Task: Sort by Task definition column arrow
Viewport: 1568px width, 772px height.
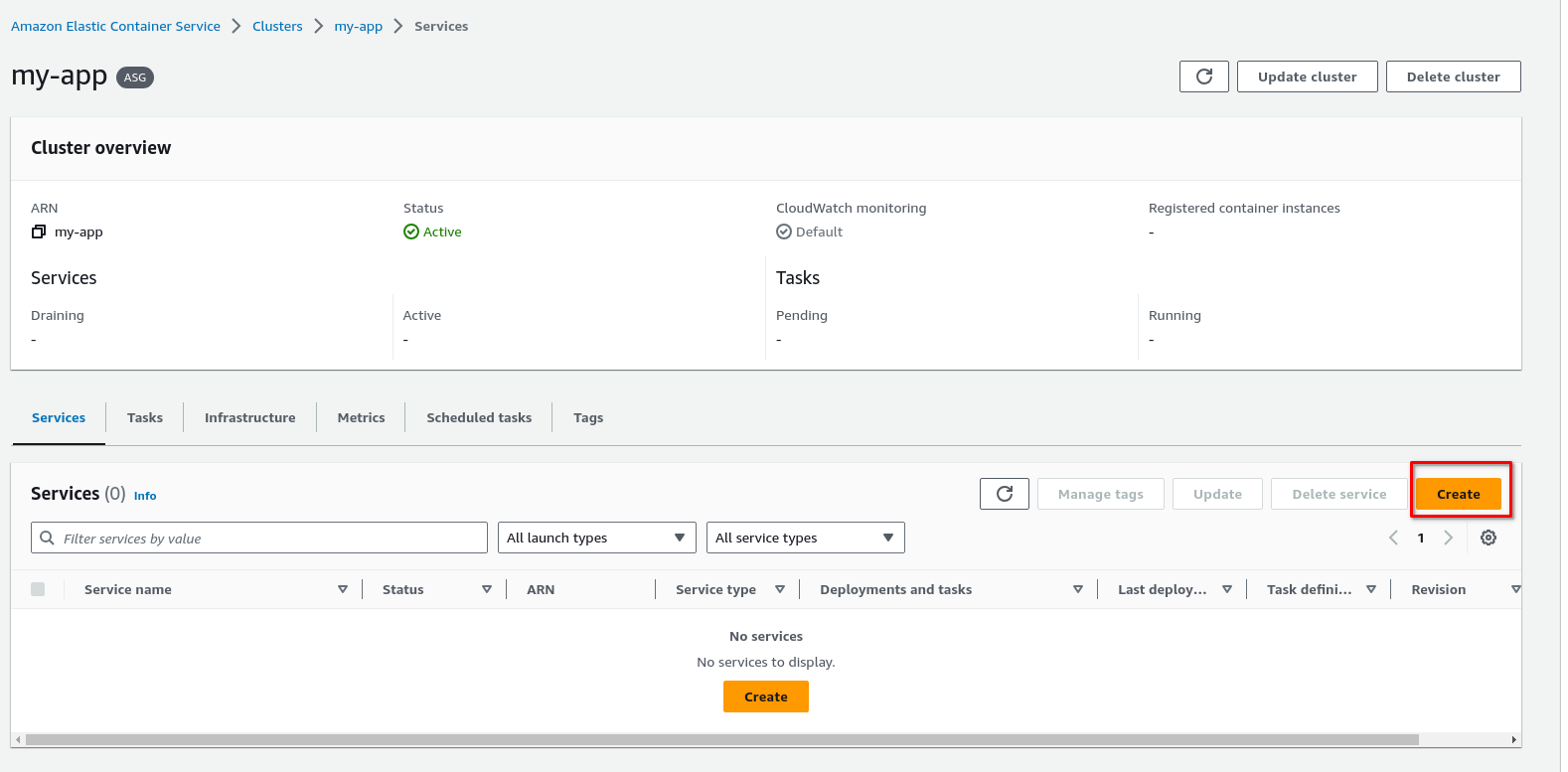Action: (x=1371, y=589)
